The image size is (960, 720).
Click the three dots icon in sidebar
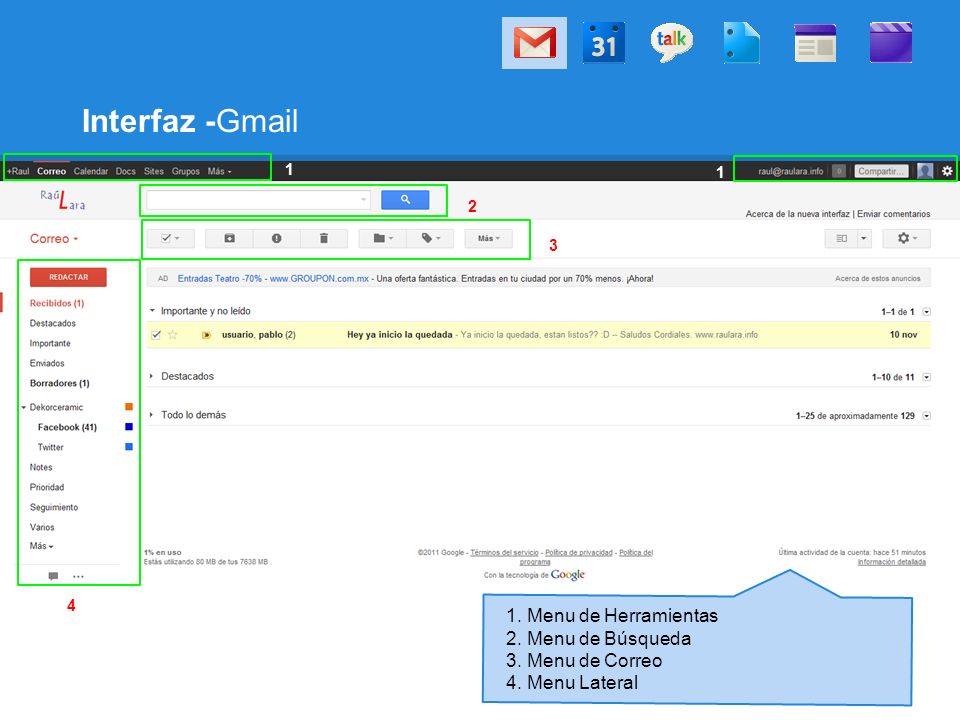coord(78,576)
